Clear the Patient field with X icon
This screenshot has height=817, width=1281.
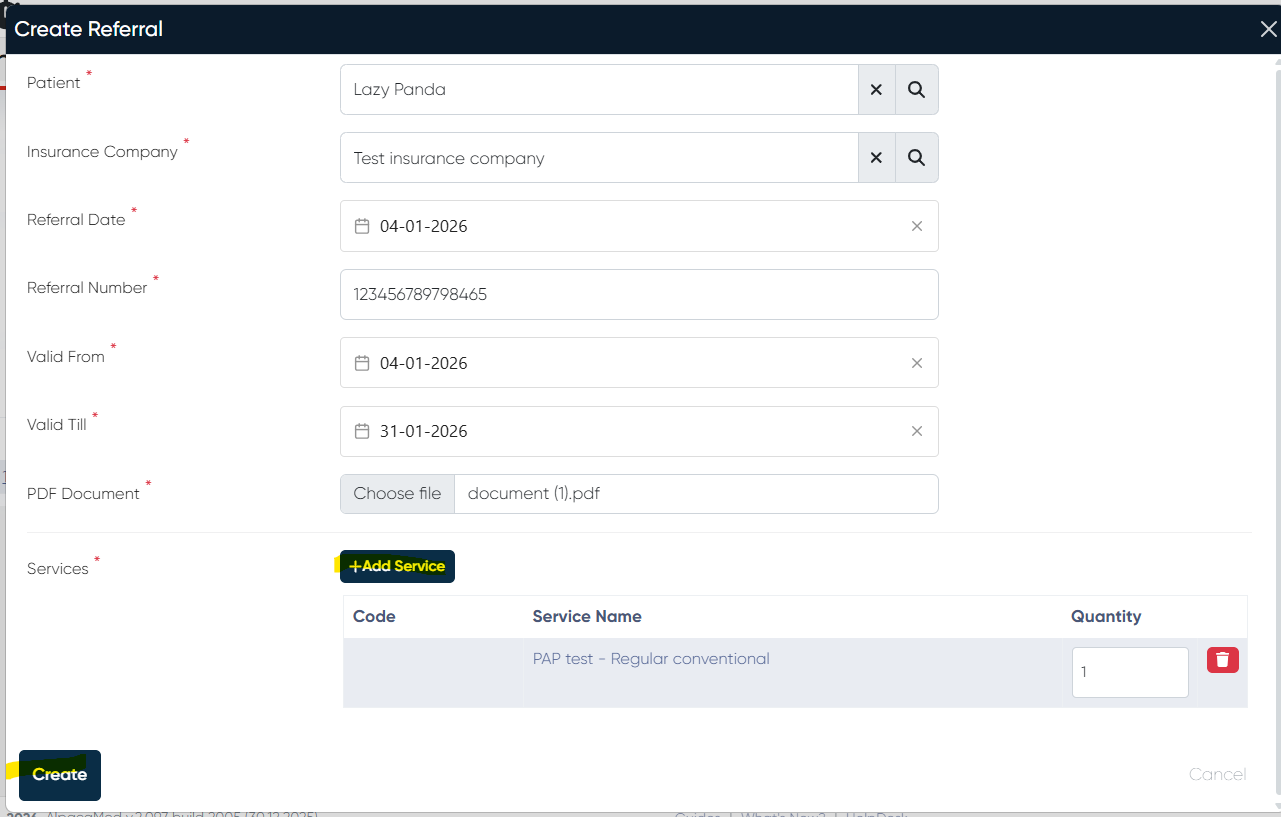(876, 90)
